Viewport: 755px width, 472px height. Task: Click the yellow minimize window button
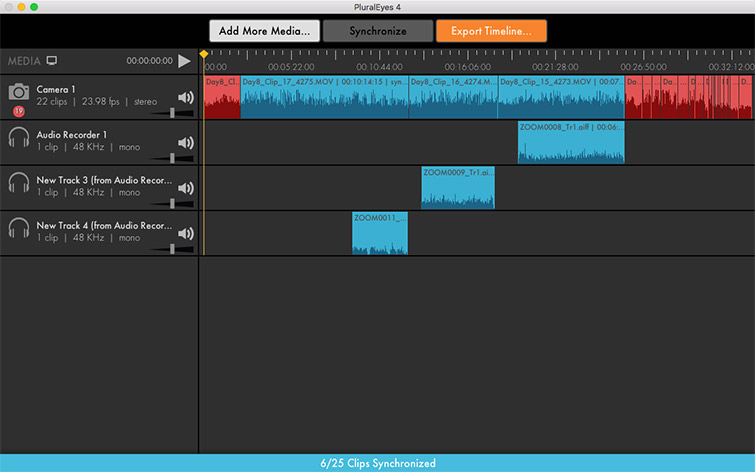21,7
